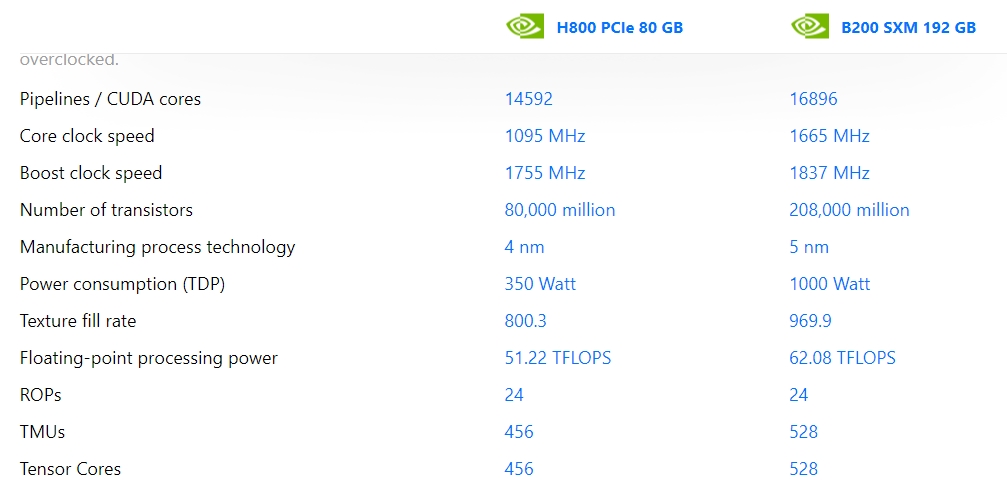Click the 4 nm process value
The image size is (1007, 487).
pyautogui.click(x=524, y=247)
